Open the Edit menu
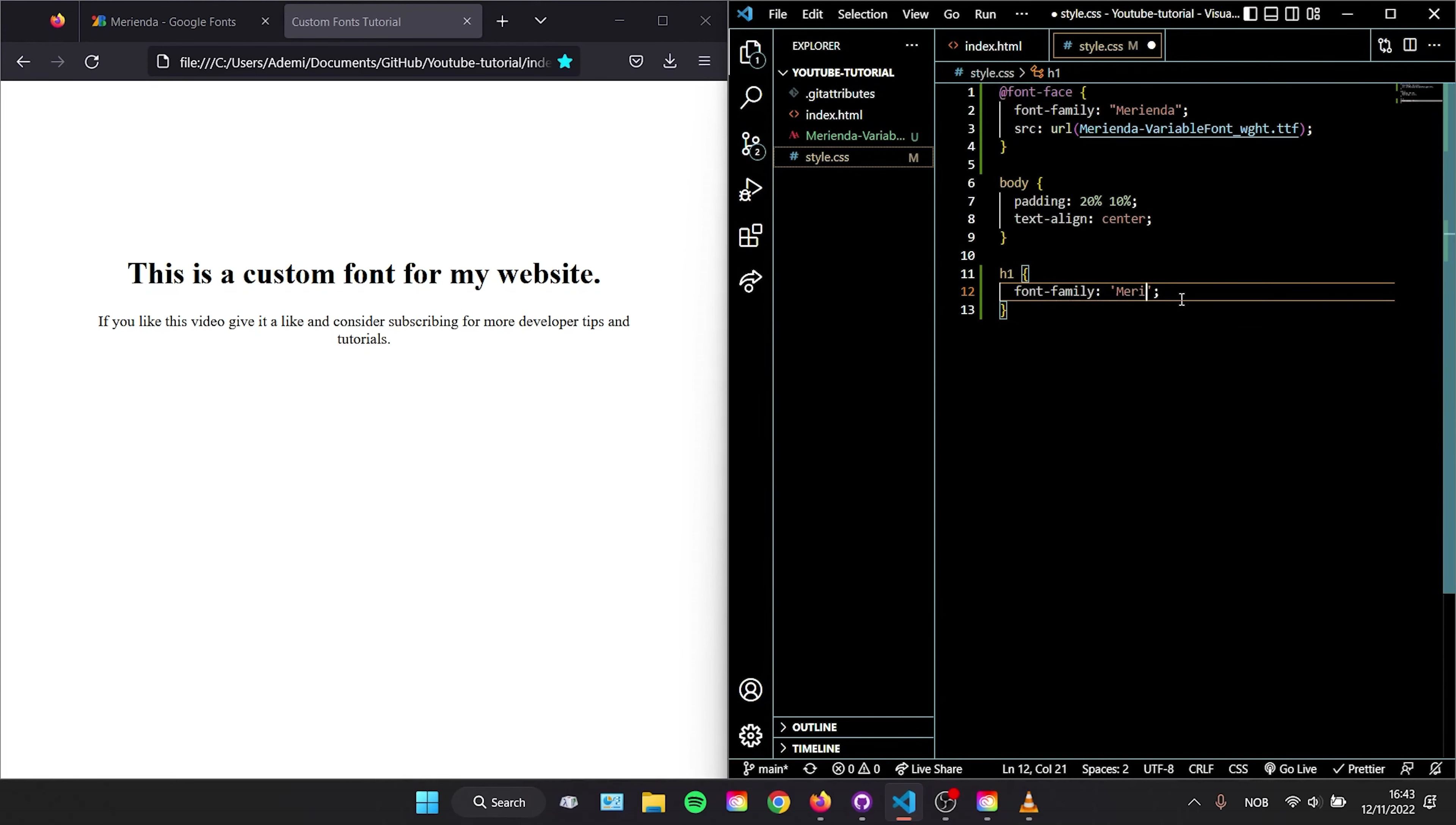The height and width of the screenshot is (825, 1456). [812, 14]
